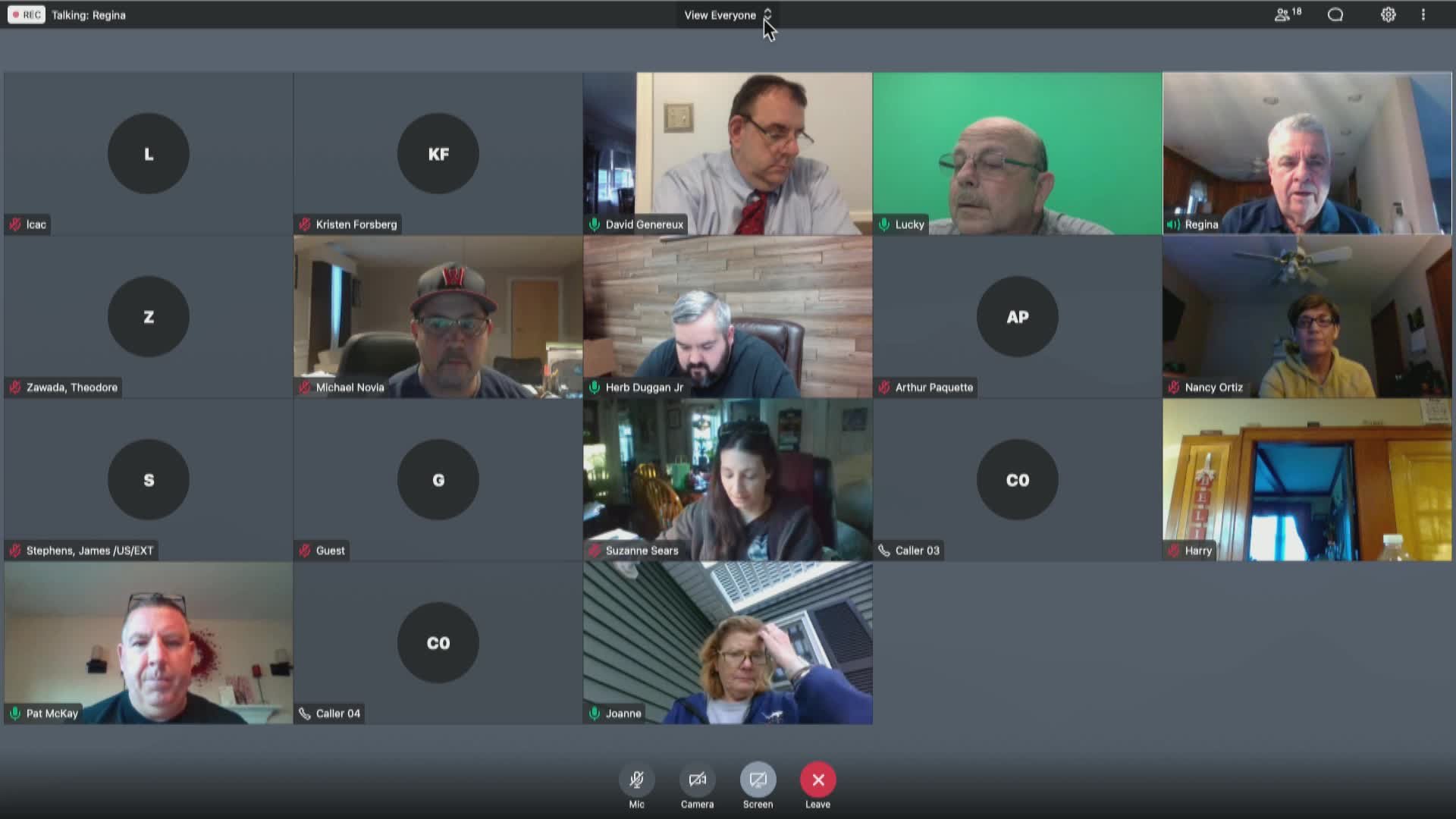
Task: Click the AP avatar circle
Action: 1018,317
